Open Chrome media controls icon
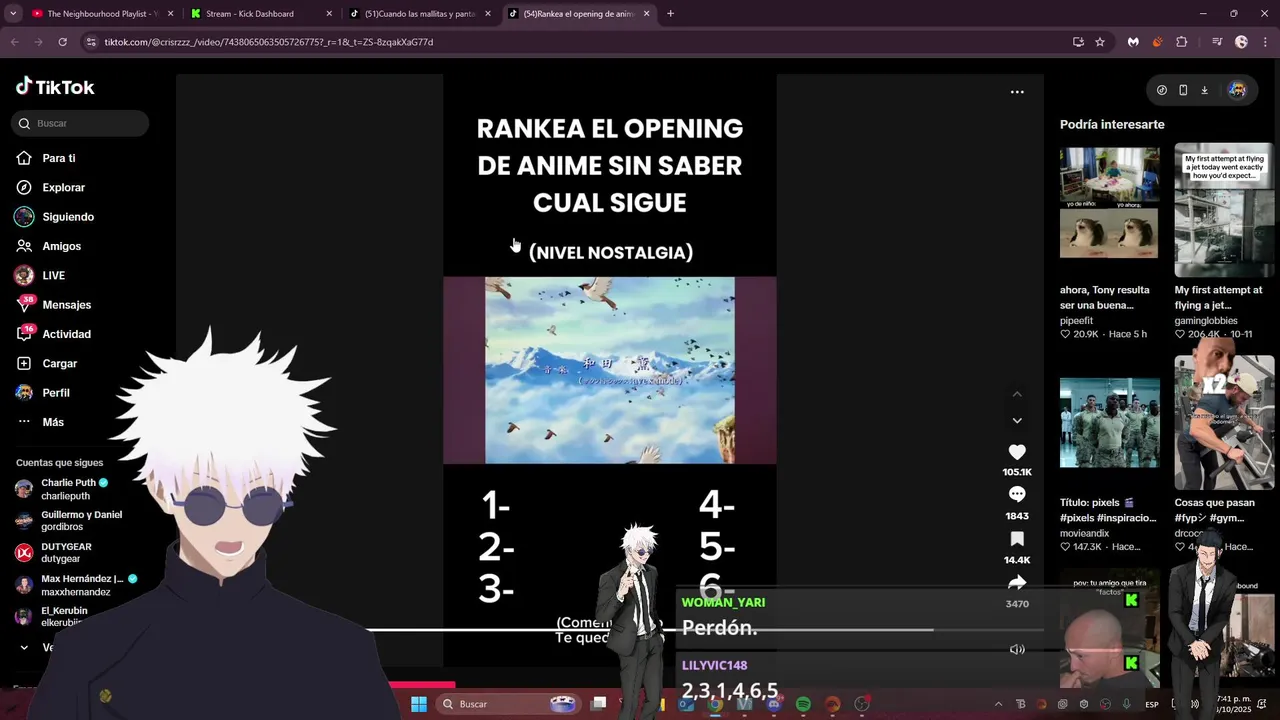 click(1217, 42)
